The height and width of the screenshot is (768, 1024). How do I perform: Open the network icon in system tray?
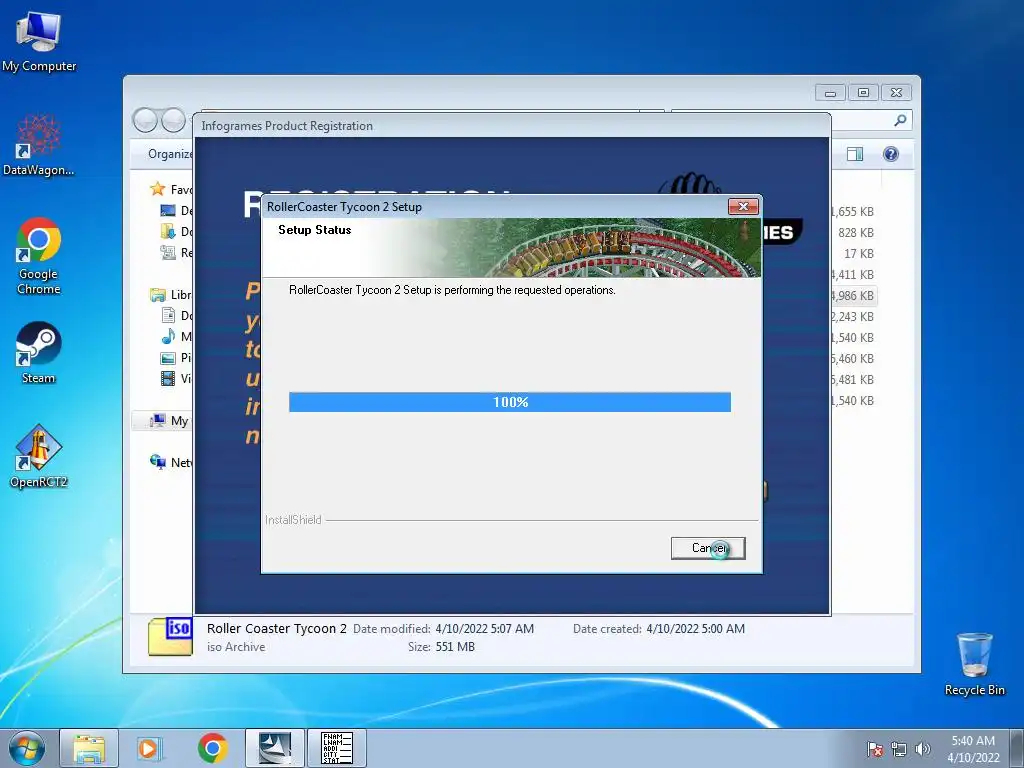pos(899,749)
